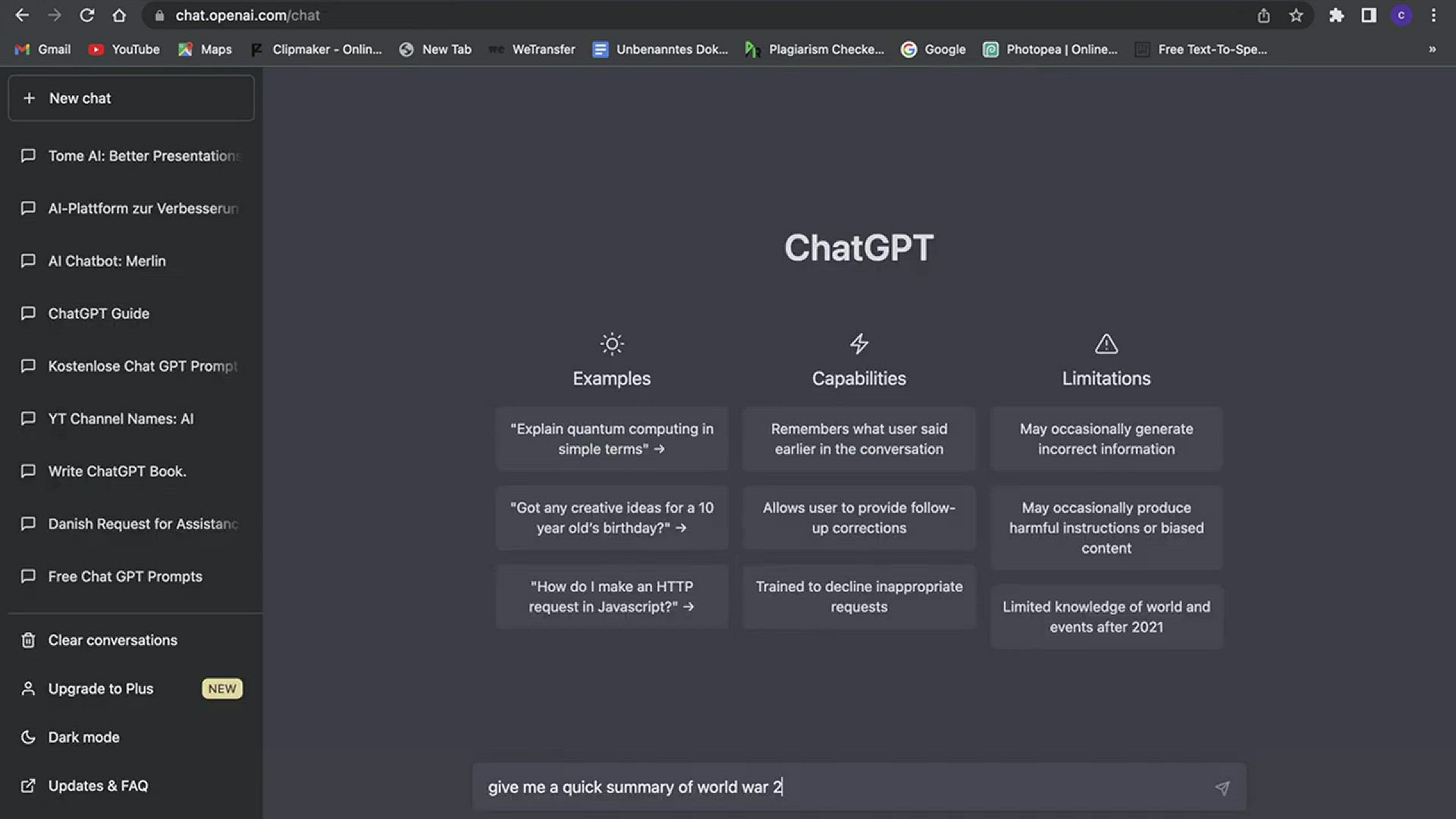Select the quantum computing example prompt
Viewport: 1456px width, 819px height.
tap(611, 439)
